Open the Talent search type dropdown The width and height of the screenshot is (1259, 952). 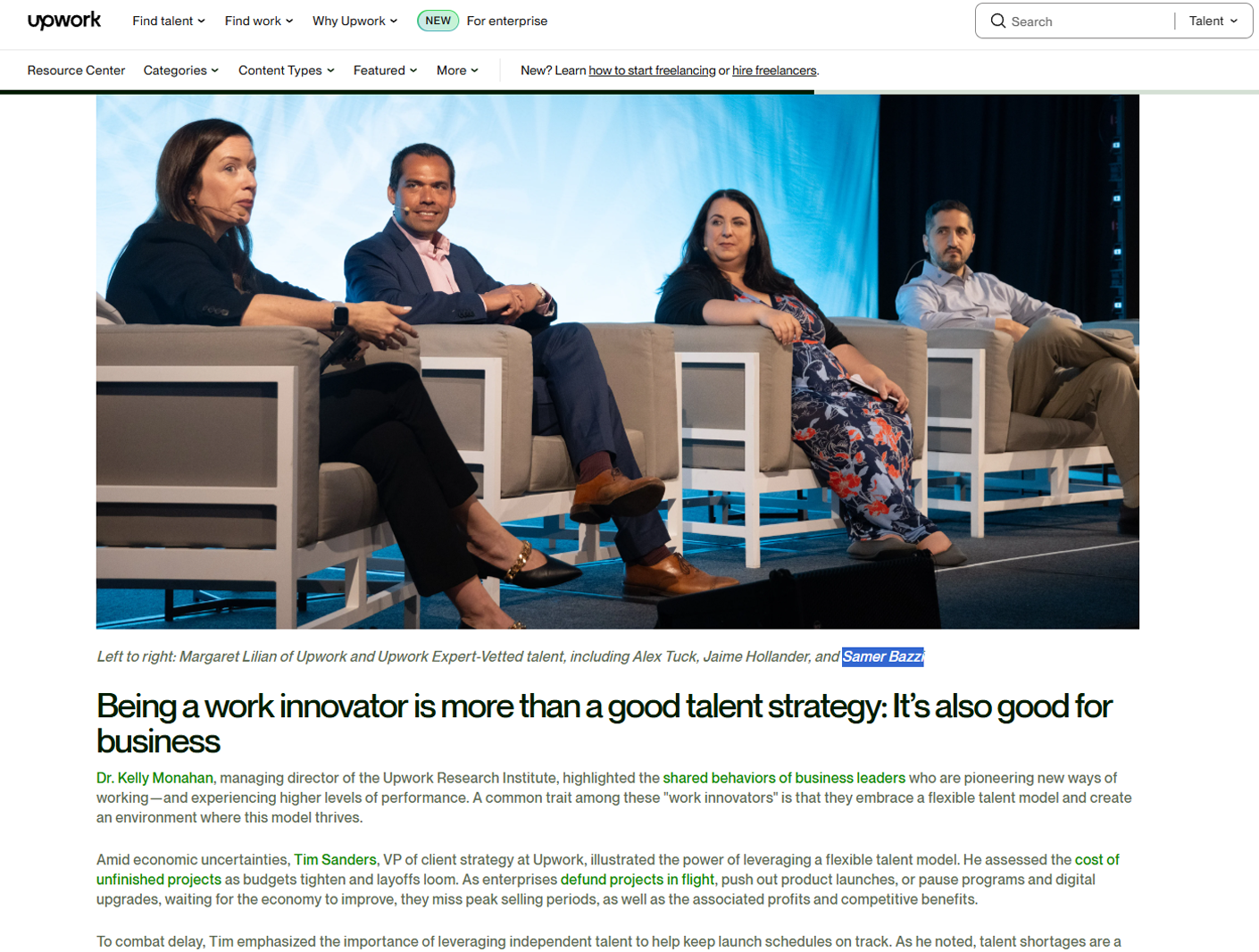click(1213, 21)
